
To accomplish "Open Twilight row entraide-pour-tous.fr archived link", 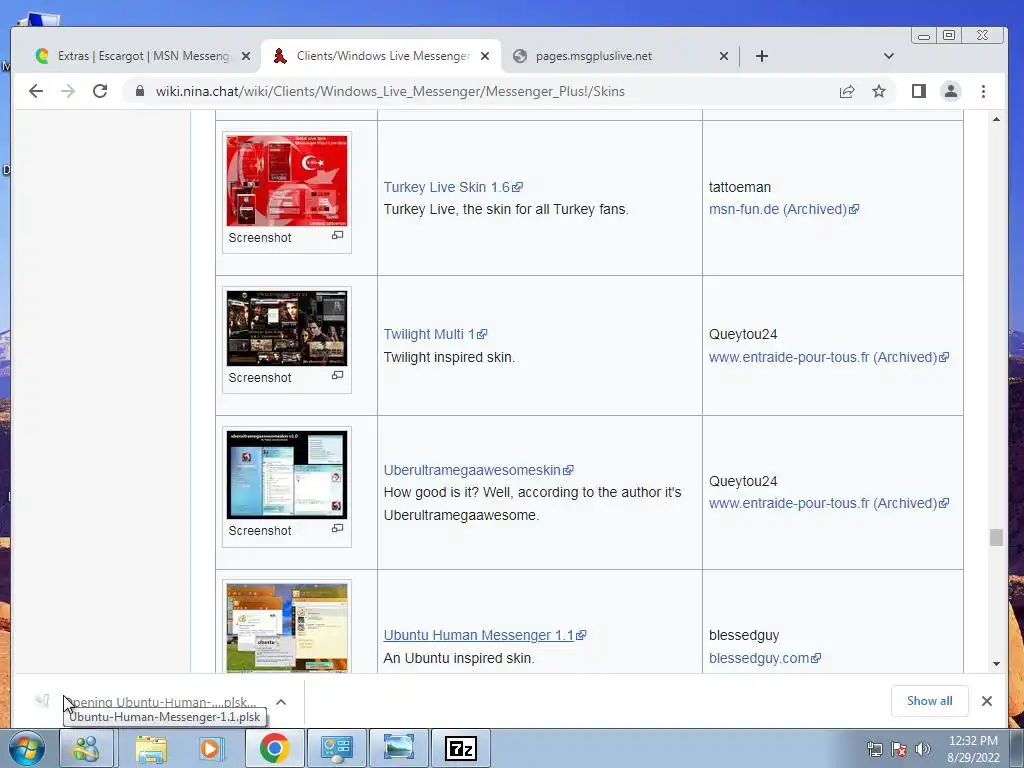I will pyautogui.click(x=829, y=357).
